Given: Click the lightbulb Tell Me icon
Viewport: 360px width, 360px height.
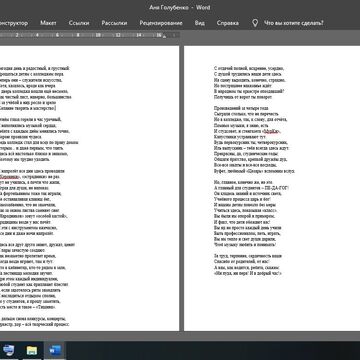Looking at the screenshot, I should pyautogui.click(x=255, y=23).
